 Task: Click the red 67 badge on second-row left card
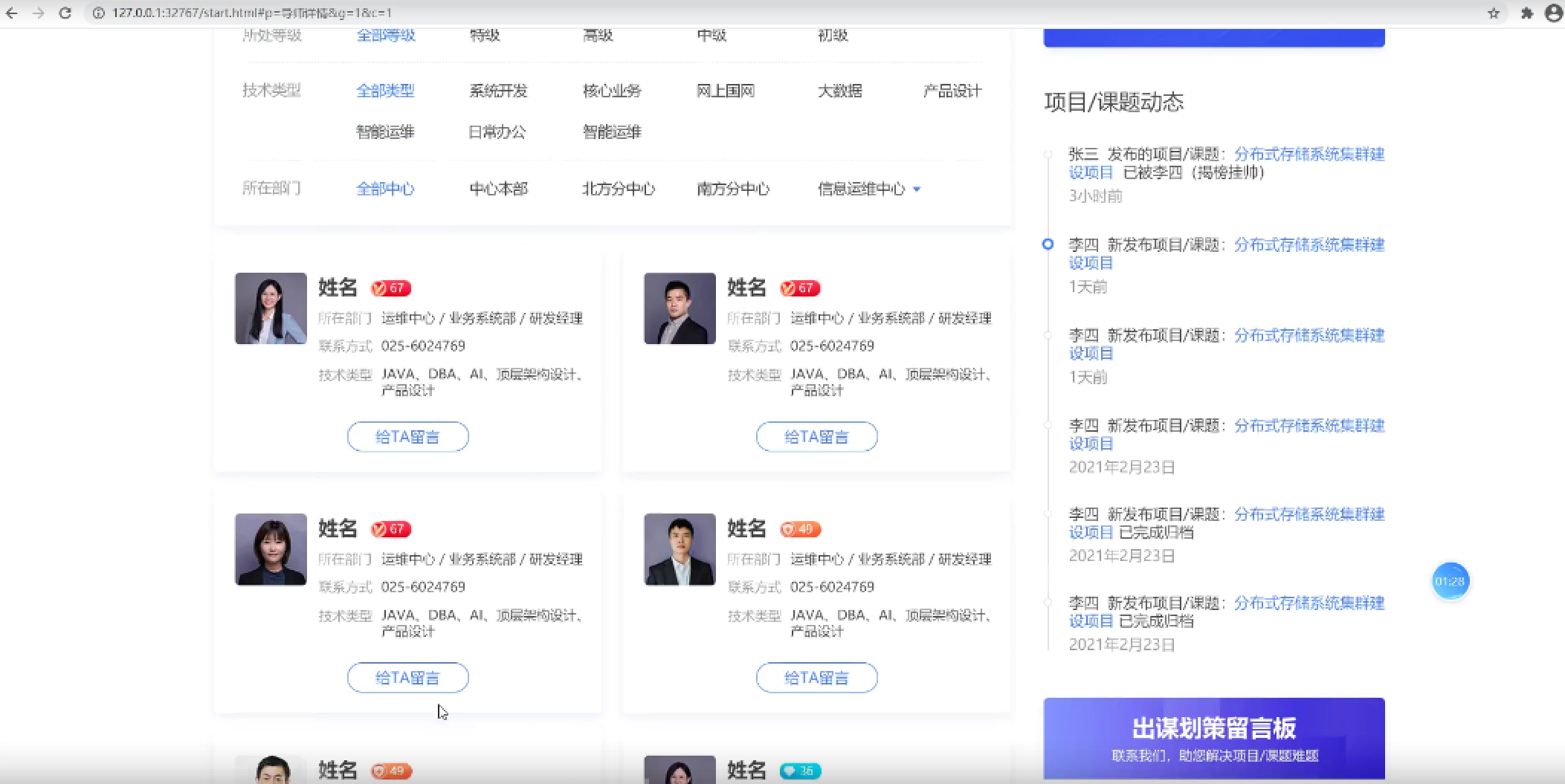click(x=390, y=529)
